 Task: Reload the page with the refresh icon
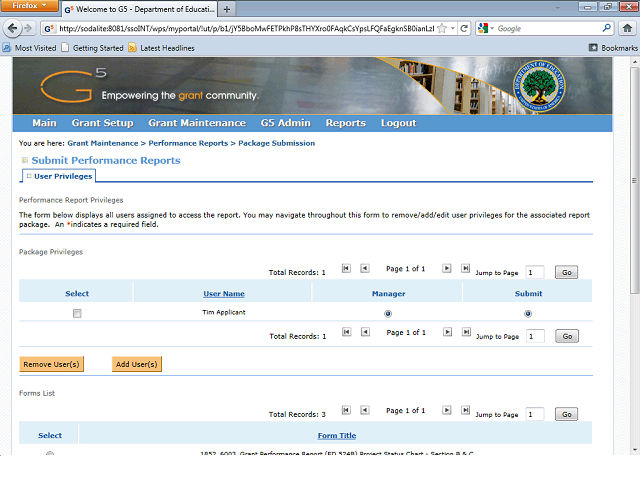(464, 28)
